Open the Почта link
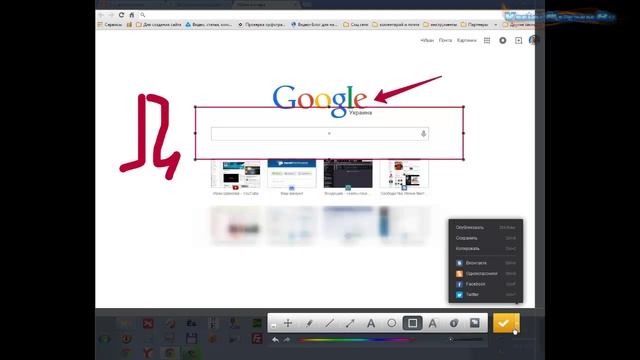The width and height of the screenshot is (640, 360). pos(445,40)
